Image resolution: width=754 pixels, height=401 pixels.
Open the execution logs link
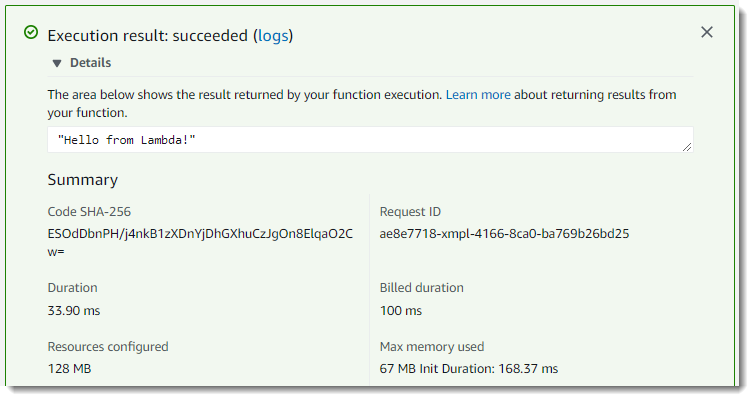coord(272,35)
